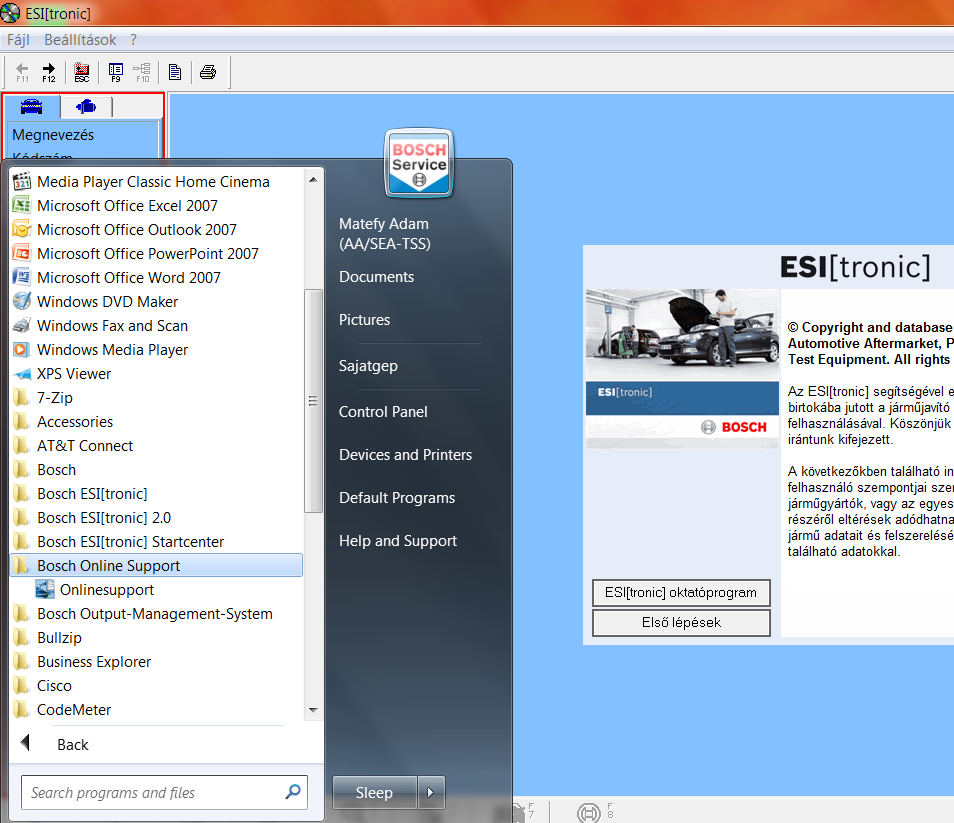Click the Megnevezés field label

54,134
